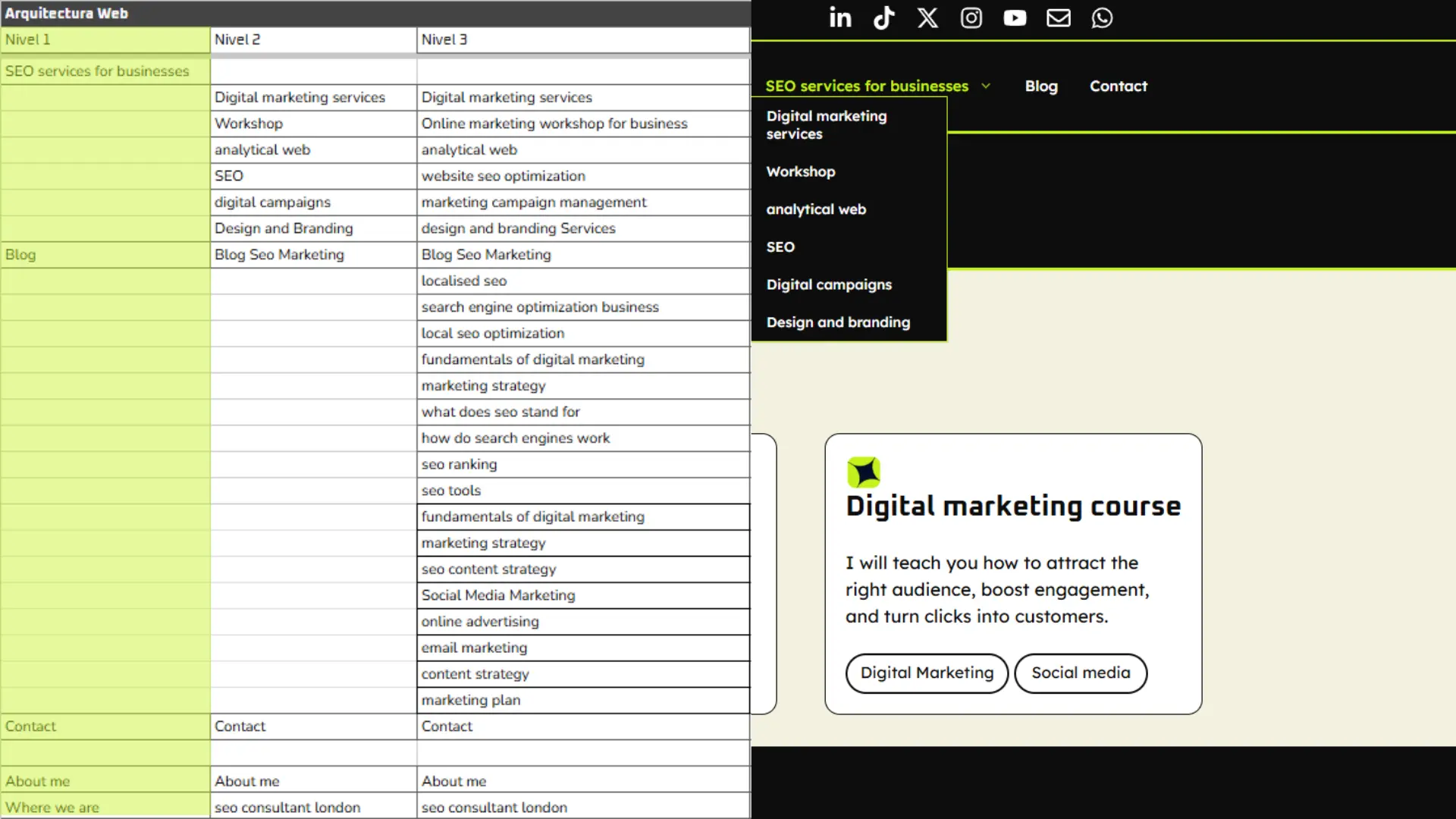The height and width of the screenshot is (819, 1456).
Task: Click the star logo above Digital marketing course
Action: (864, 472)
